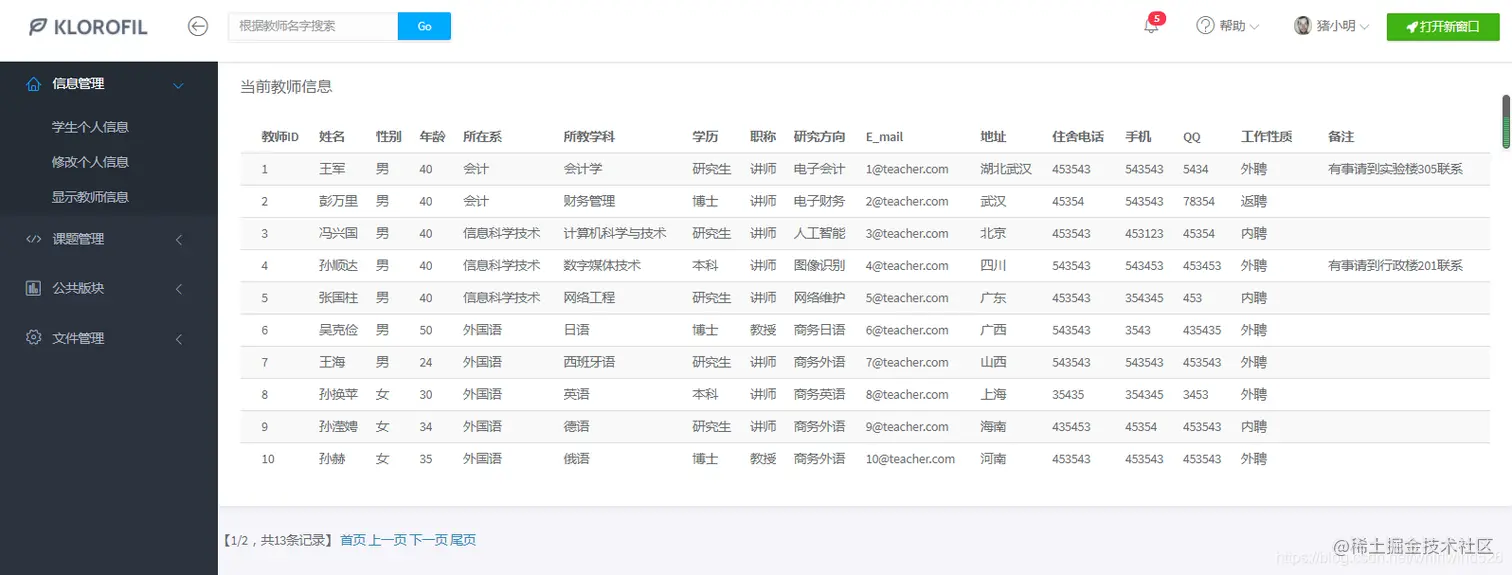Click the 图像识别 research direction cell
The width and height of the screenshot is (1512, 575).
819,265
